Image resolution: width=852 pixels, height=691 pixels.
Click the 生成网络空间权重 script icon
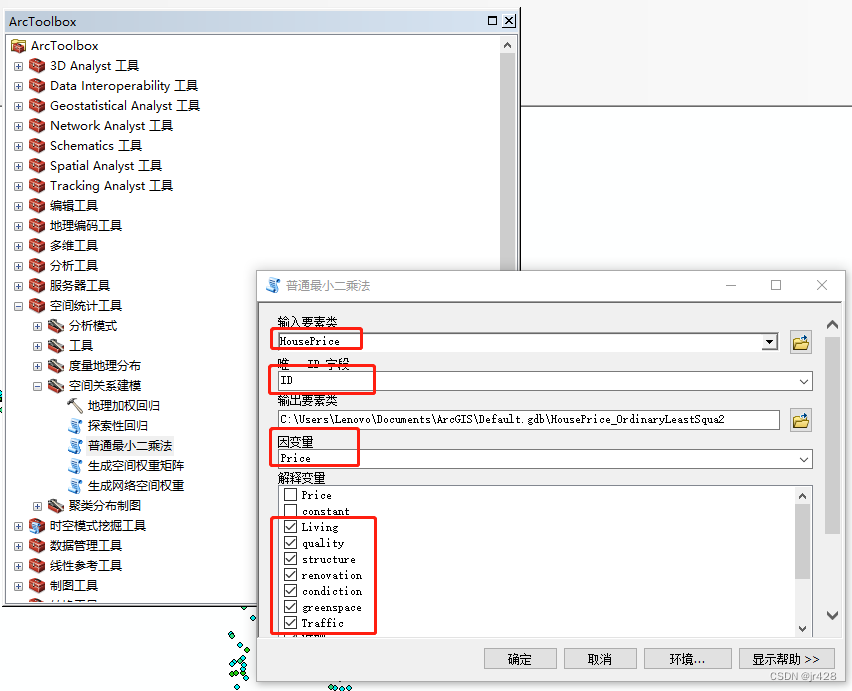tap(75, 486)
